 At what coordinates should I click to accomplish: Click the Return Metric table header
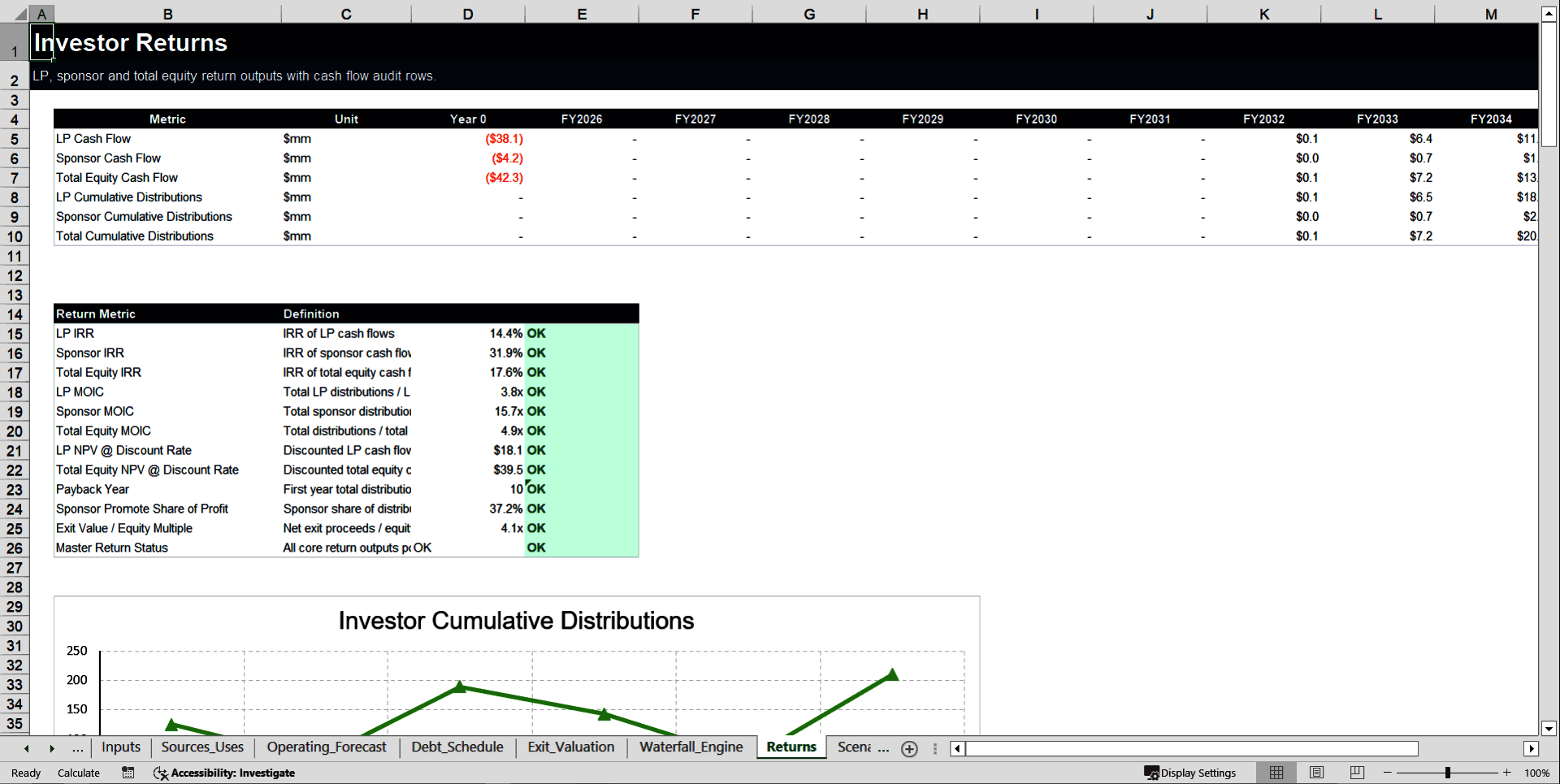pos(96,314)
